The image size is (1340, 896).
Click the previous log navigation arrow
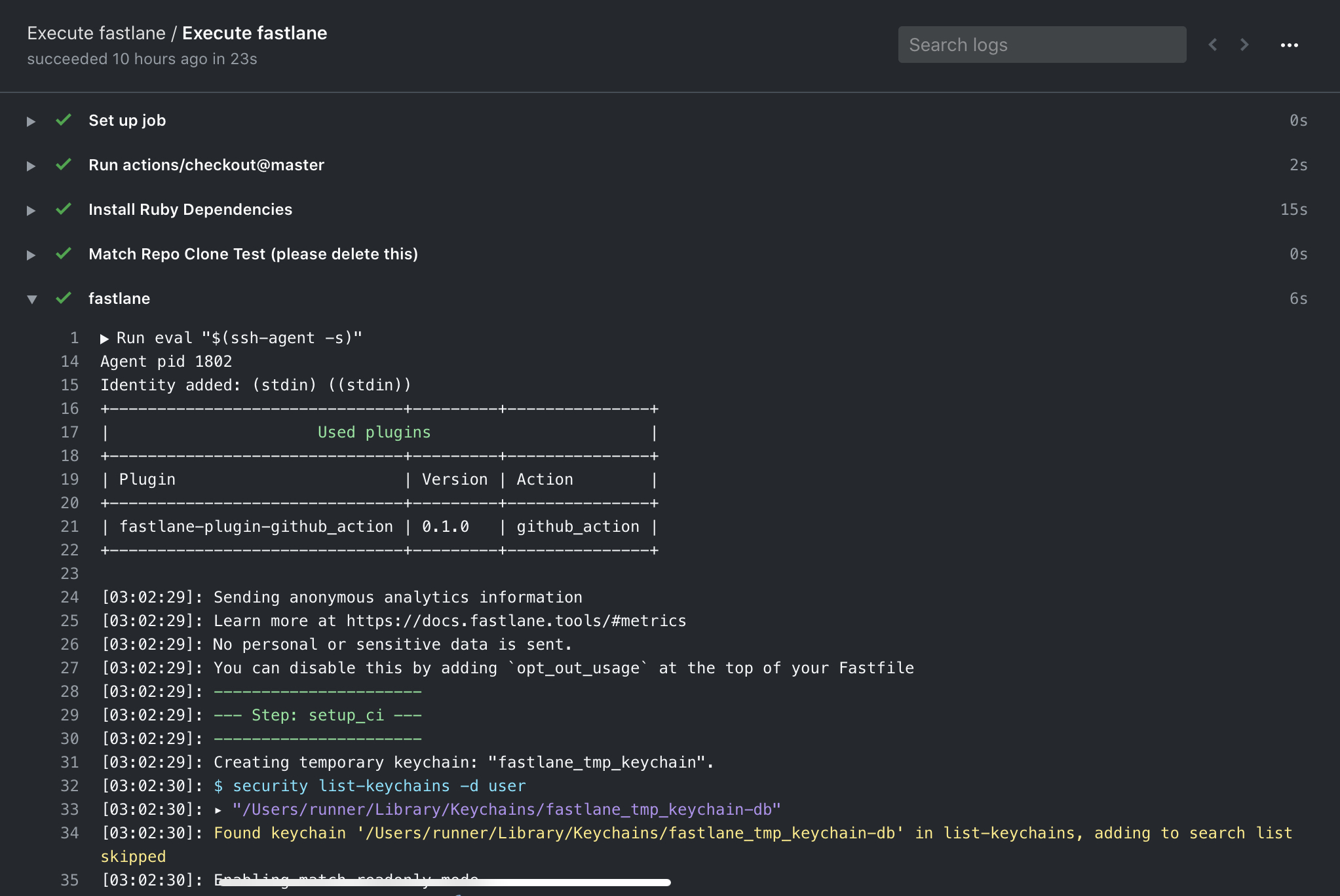click(1213, 44)
